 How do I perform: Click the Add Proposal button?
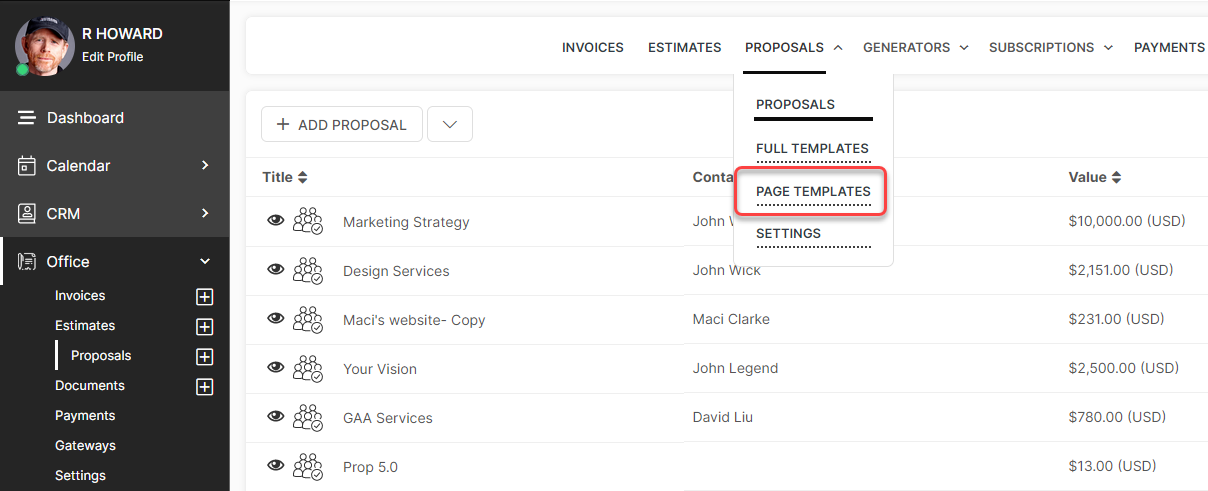pos(342,125)
